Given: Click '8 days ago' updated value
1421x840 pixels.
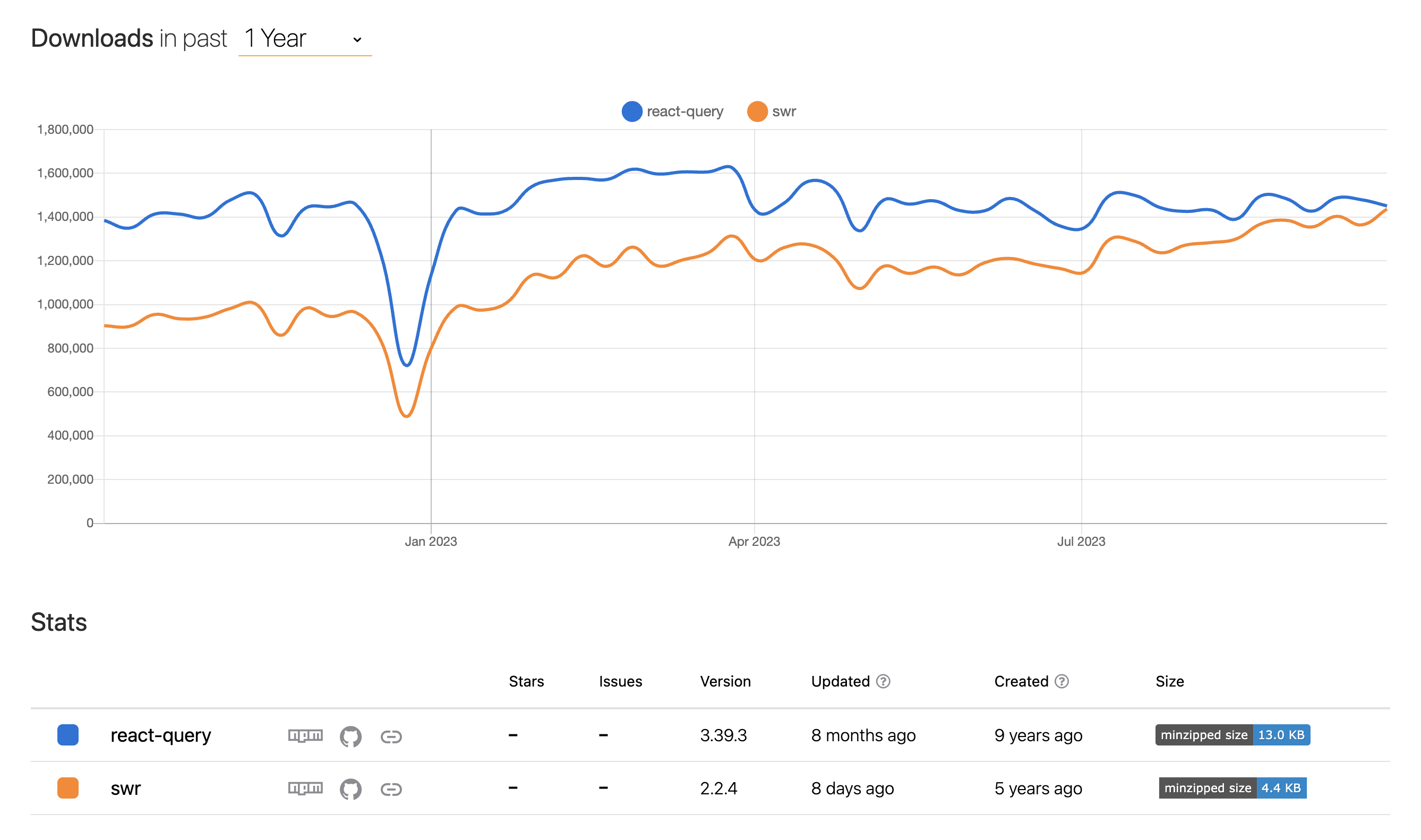Looking at the screenshot, I should [x=852, y=788].
